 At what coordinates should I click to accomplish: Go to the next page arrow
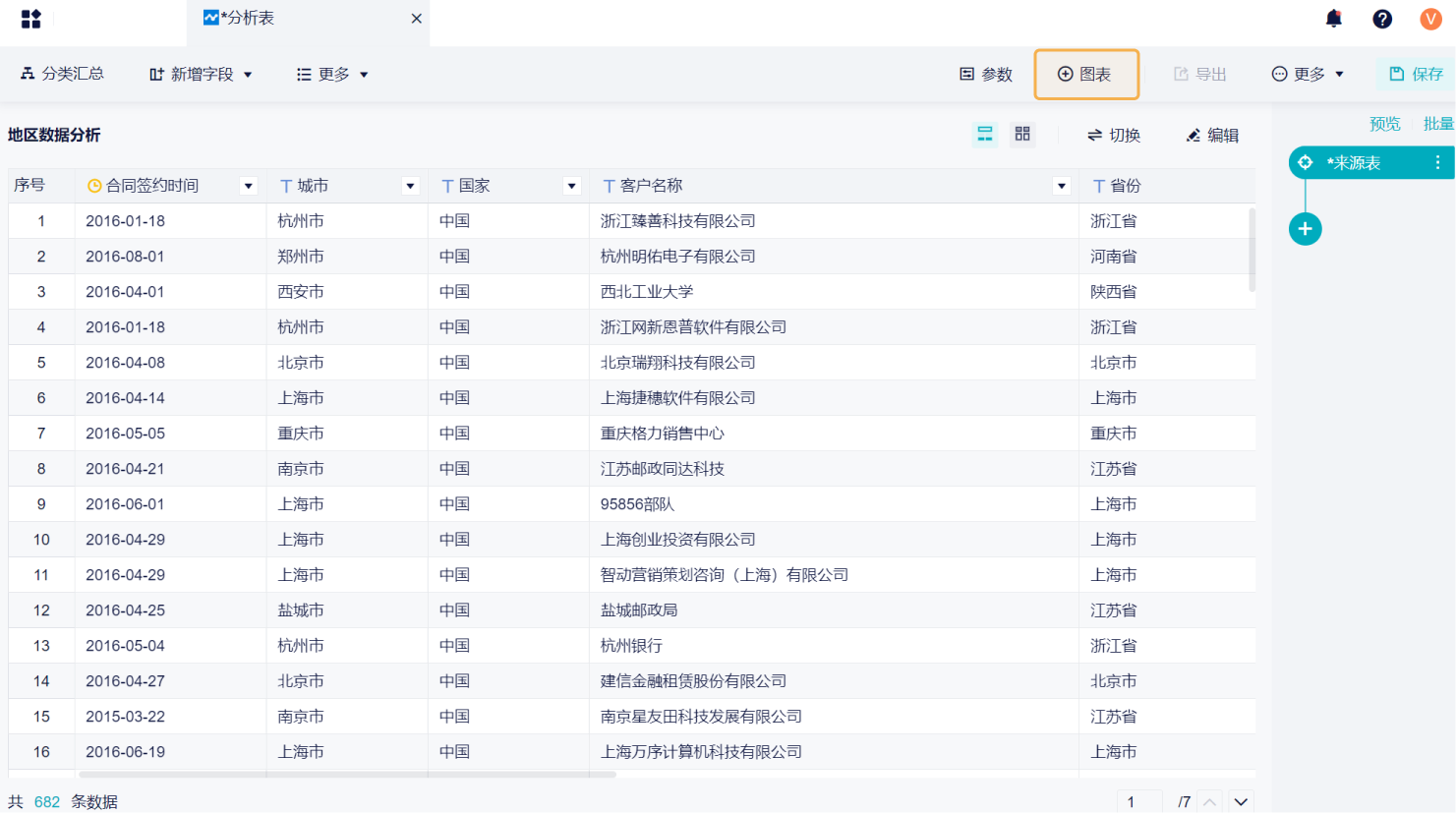point(1242,802)
